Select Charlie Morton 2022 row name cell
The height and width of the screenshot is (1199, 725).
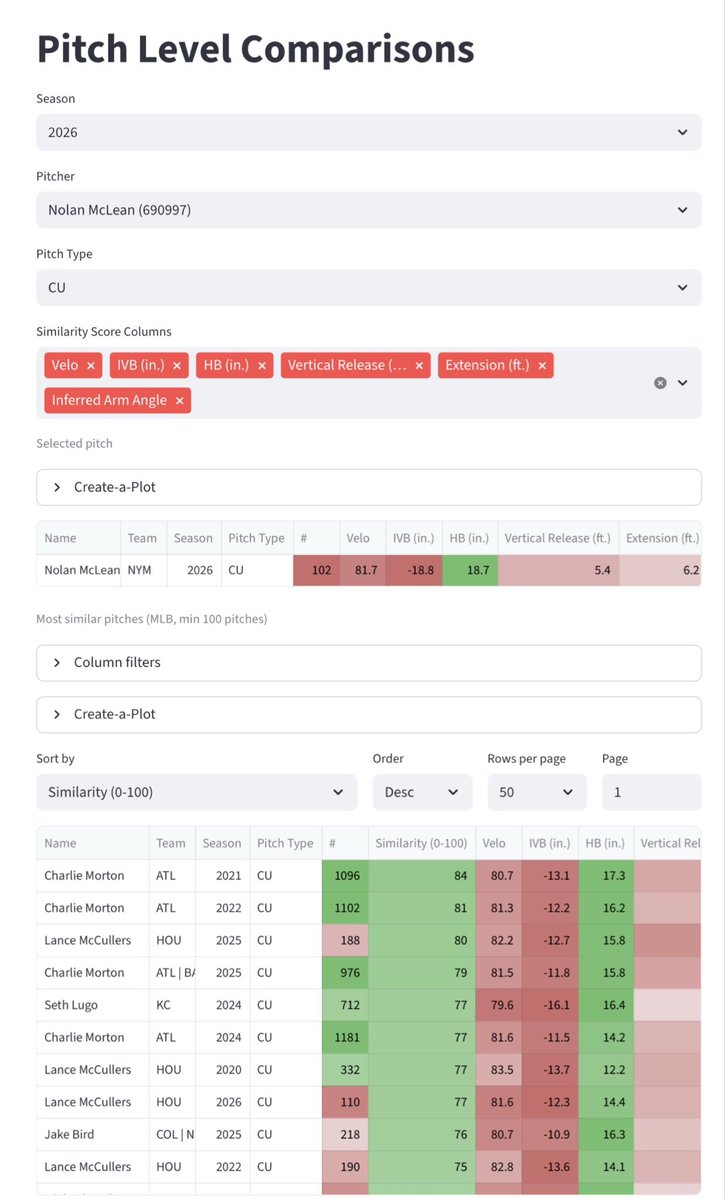pyautogui.click(x=93, y=908)
